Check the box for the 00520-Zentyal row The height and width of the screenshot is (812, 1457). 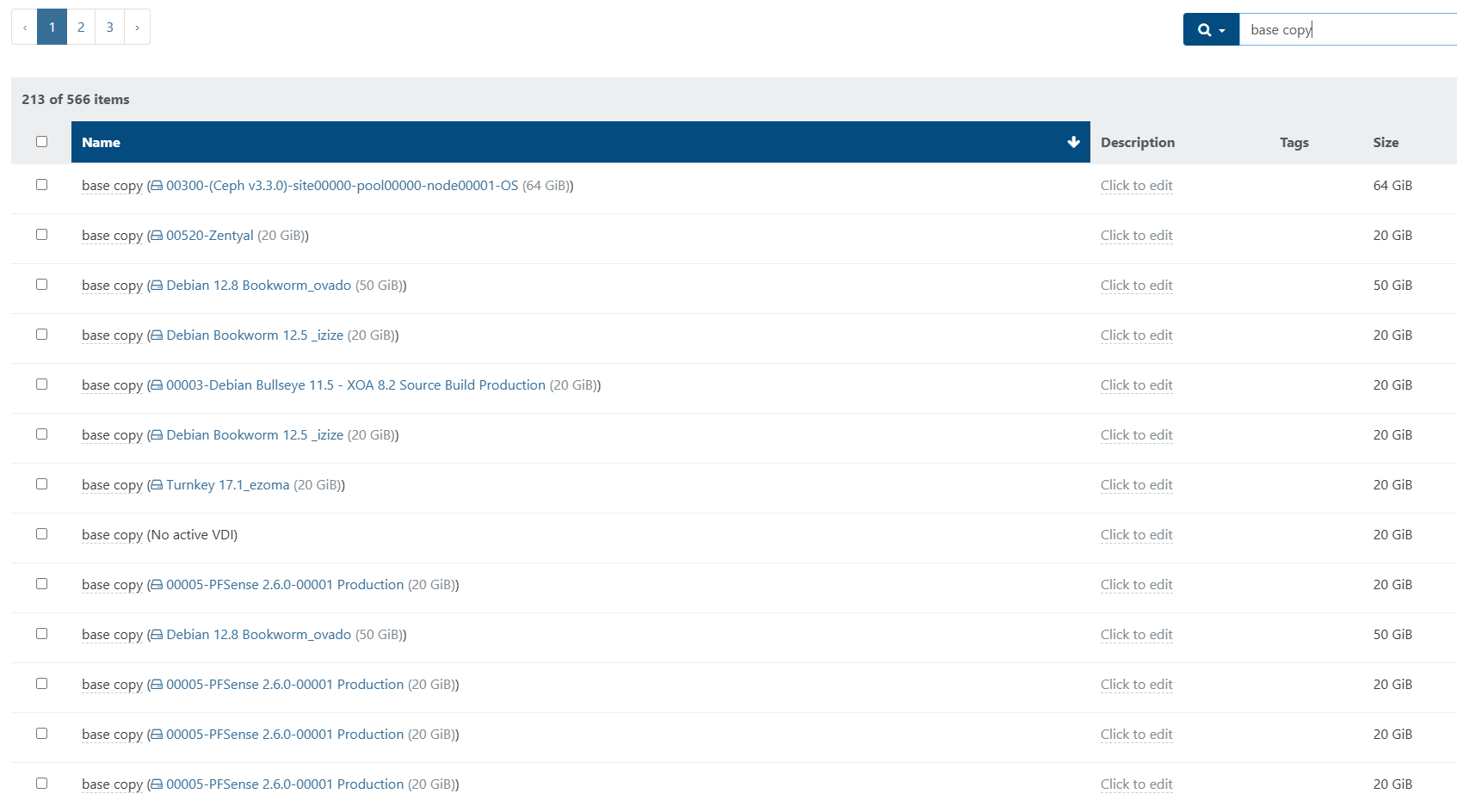point(41,235)
